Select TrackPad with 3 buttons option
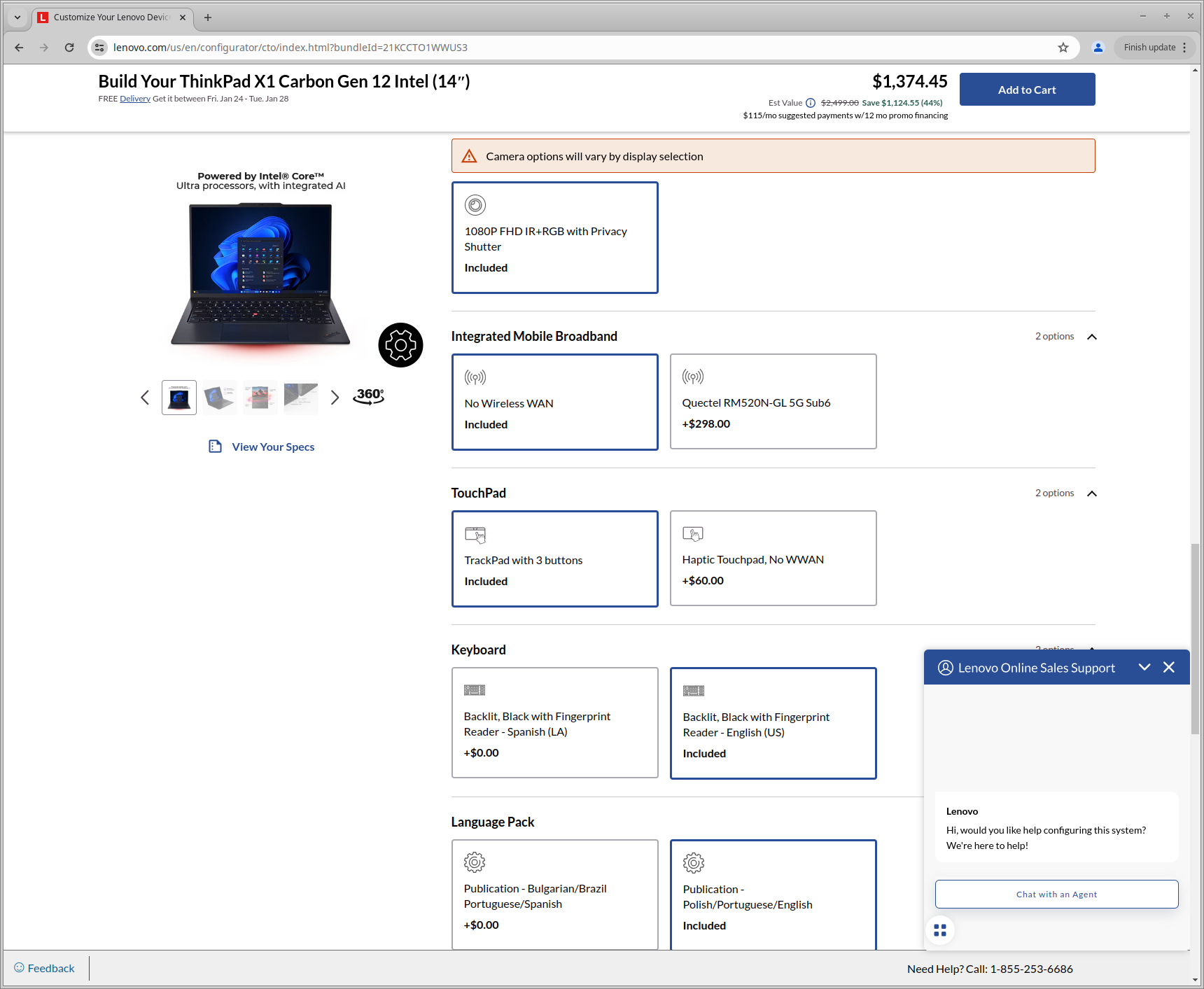Screen dimensions: 1204x989 555,559
